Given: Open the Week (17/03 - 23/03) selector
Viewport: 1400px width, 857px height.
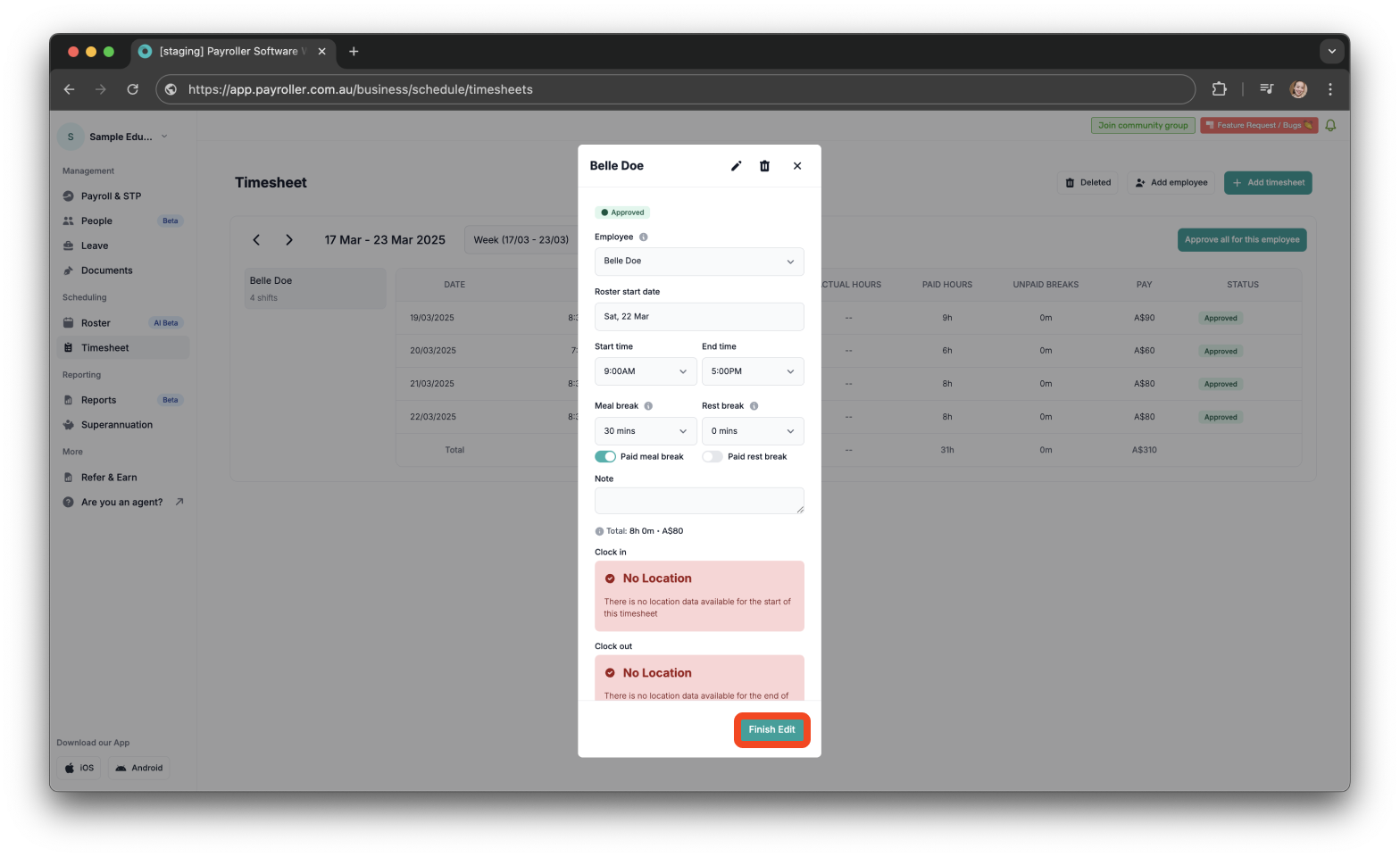Looking at the screenshot, I should click(x=521, y=240).
